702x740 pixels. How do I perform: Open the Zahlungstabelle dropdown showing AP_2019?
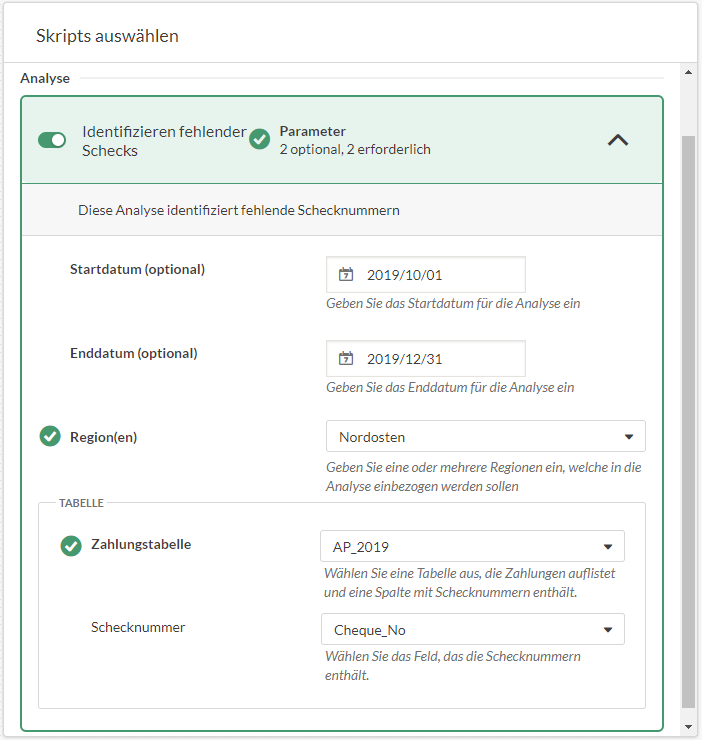(472, 547)
